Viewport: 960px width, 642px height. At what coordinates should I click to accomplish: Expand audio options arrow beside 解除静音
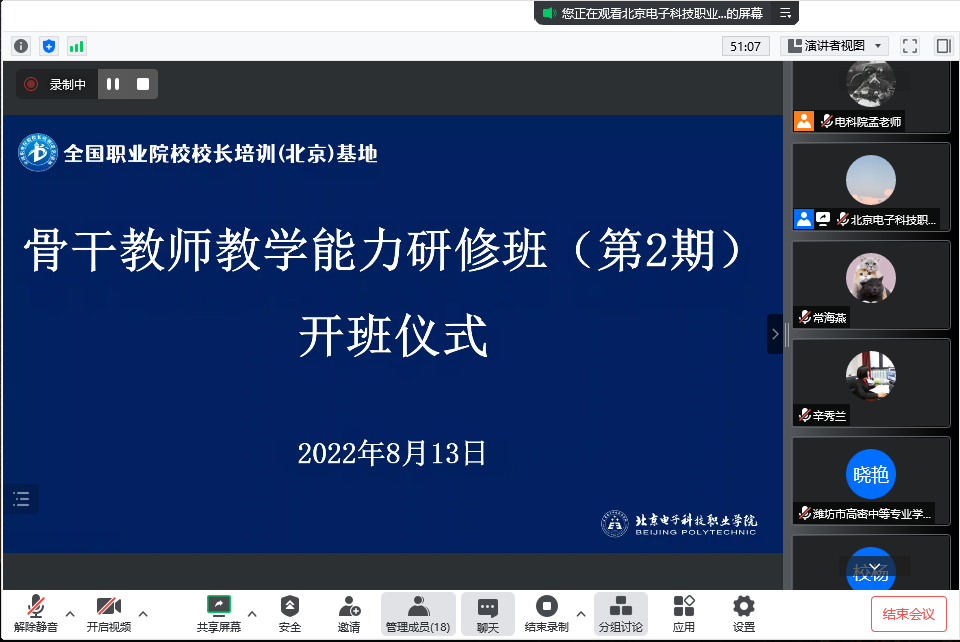tap(70, 613)
